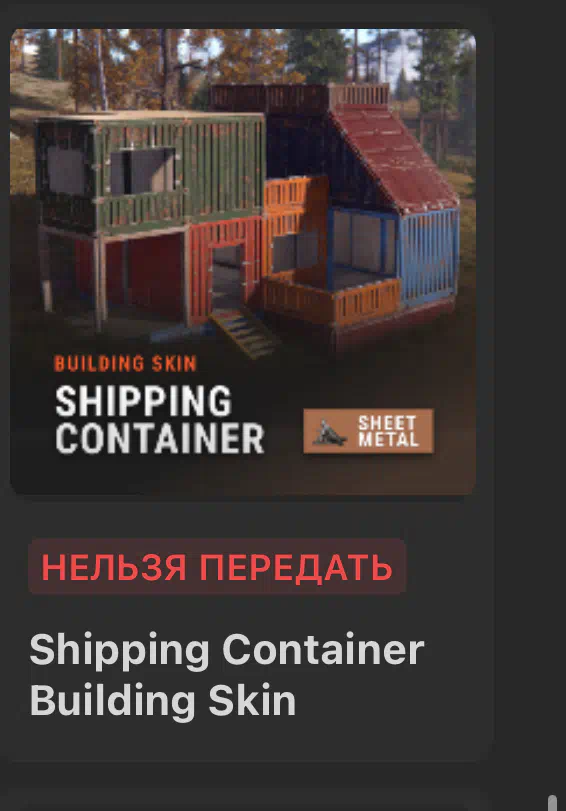
Task: Click the orange balcony railing in preview
Action: (x=332, y=302)
